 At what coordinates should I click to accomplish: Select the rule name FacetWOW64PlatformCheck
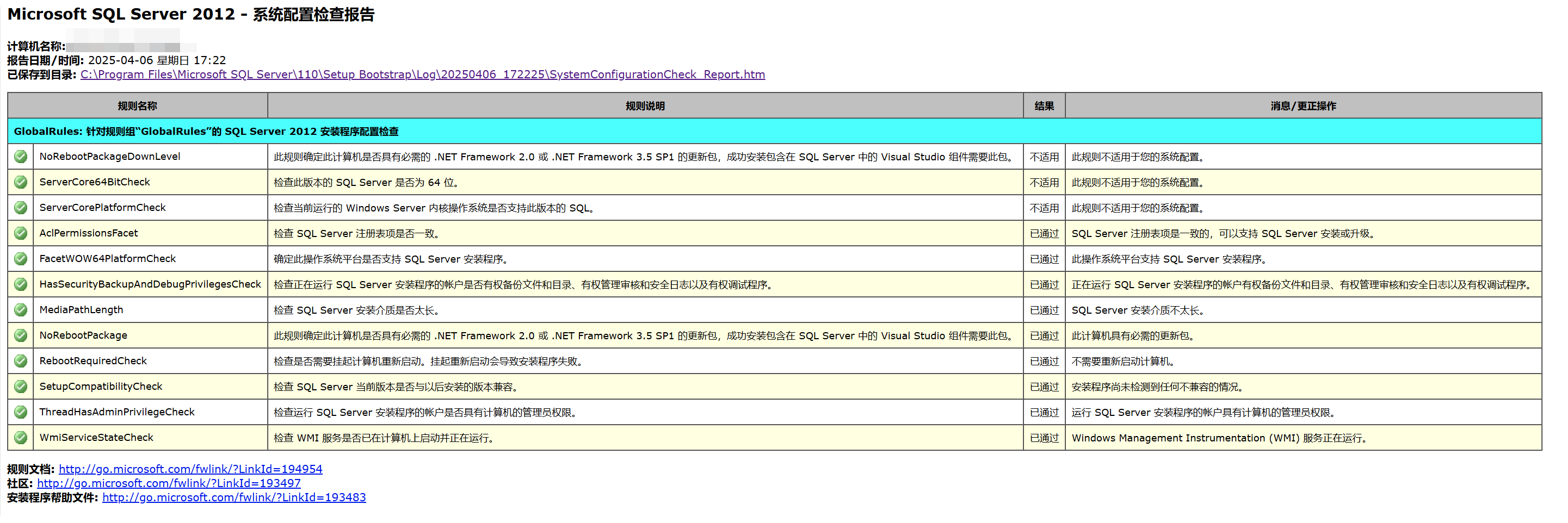pos(108,259)
